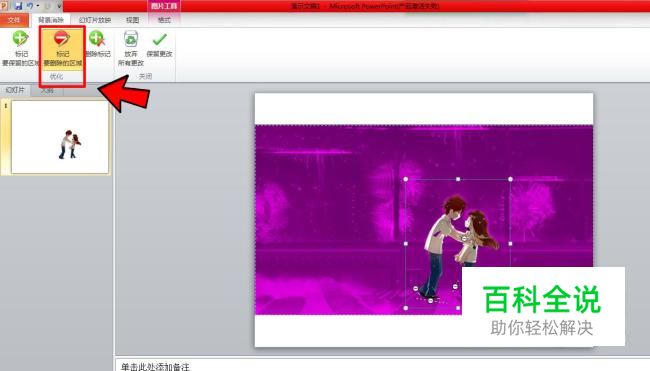The image size is (650, 371).
Task: Click removal mark near boy's left shoe
Action: (x=415, y=289)
